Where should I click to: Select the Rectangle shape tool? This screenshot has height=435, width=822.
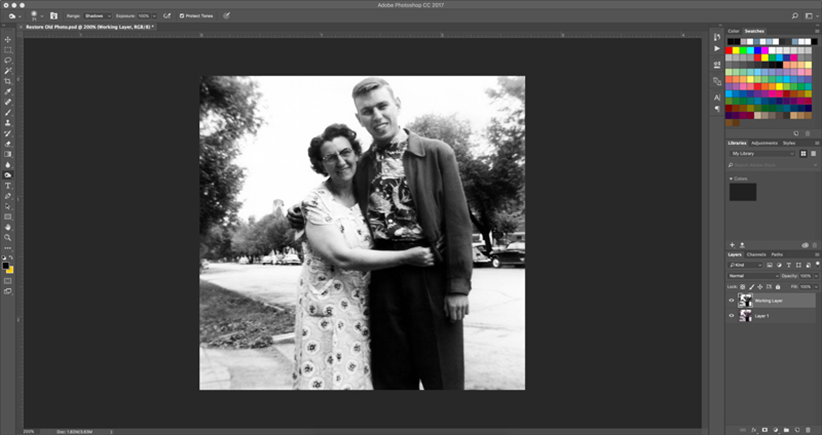(x=8, y=217)
